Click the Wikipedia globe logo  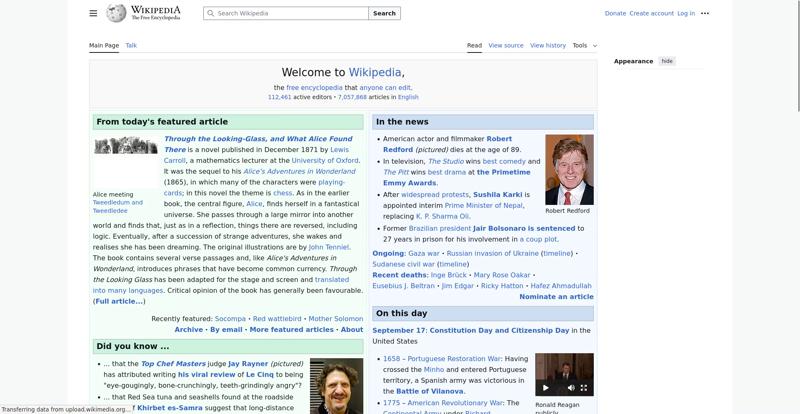coord(116,13)
